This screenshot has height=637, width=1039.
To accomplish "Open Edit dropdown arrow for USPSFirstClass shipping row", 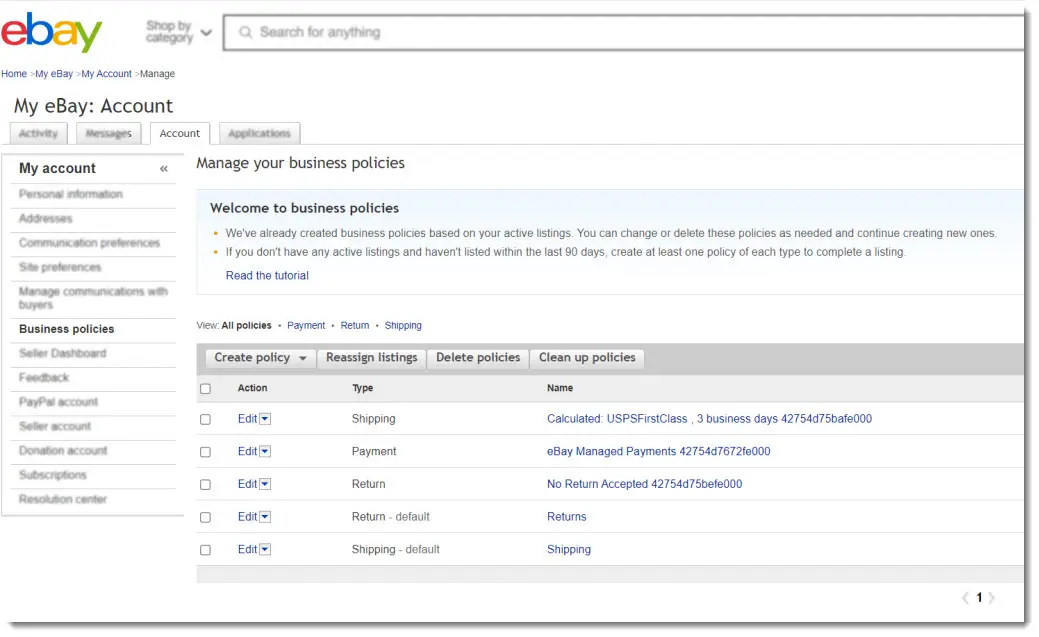I will tap(265, 418).
